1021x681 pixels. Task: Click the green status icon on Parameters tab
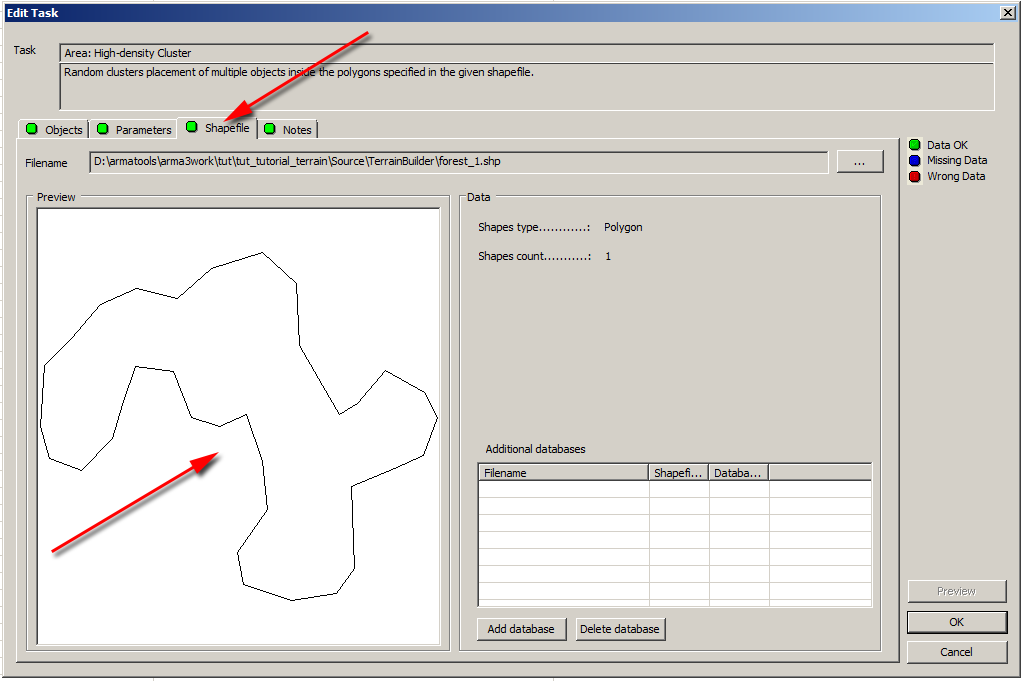(103, 129)
